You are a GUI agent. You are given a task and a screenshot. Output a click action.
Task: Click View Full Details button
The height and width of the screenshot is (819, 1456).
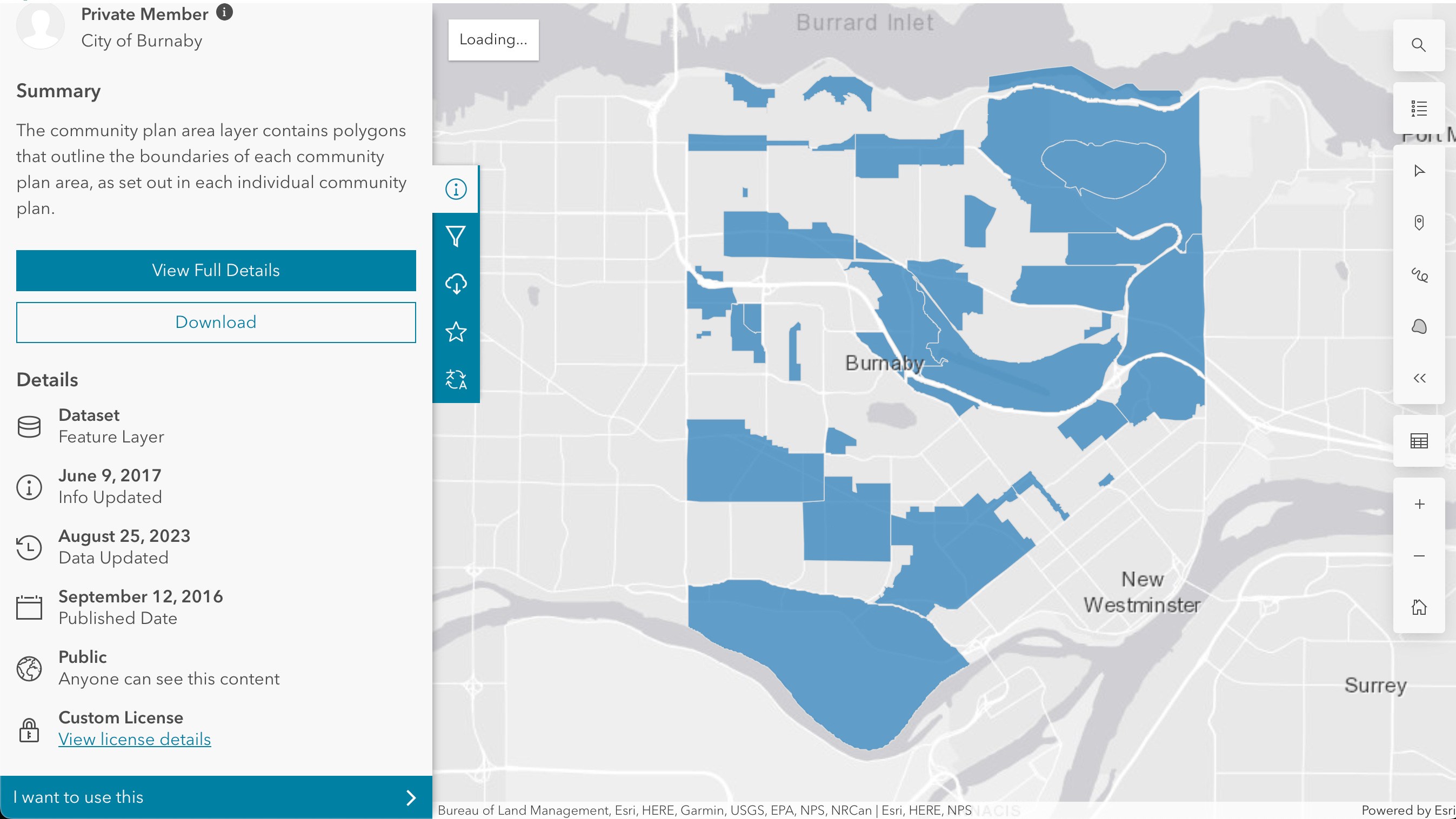click(x=216, y=271)
